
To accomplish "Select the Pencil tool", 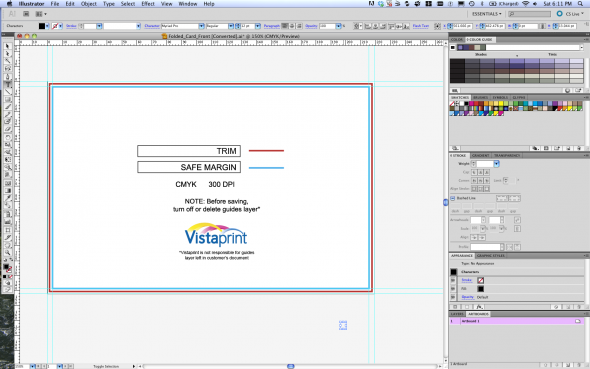I will (8, 114).
